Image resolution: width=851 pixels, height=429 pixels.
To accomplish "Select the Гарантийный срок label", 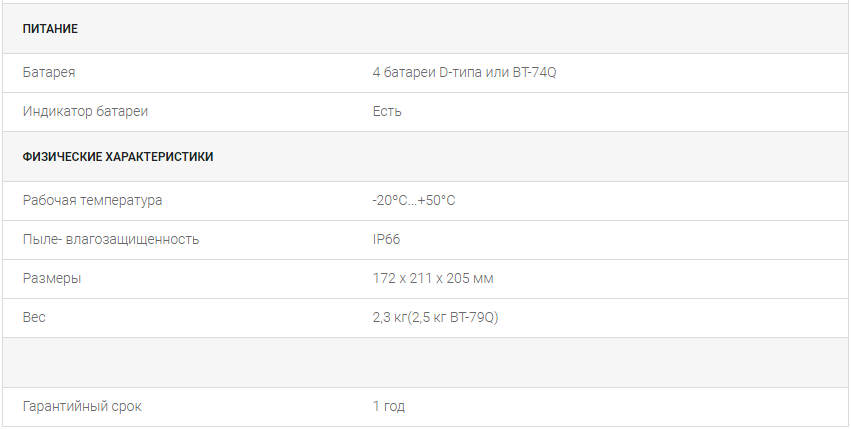I will coord(82,407).
